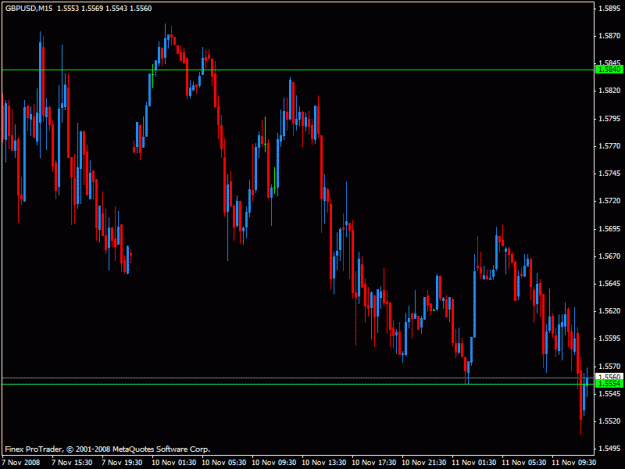Click the 1.5520 price axis value
625x469 pixels.
609,421
